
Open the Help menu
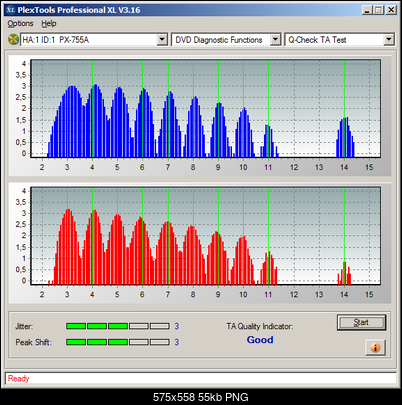coord(49,24)
